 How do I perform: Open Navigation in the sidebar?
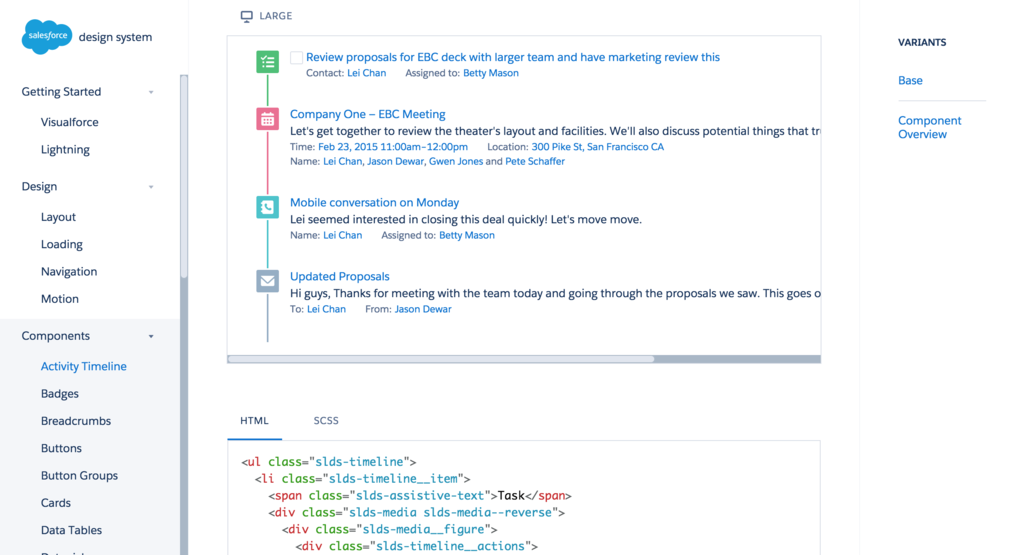pyautogui.click(x=69, y=272)
